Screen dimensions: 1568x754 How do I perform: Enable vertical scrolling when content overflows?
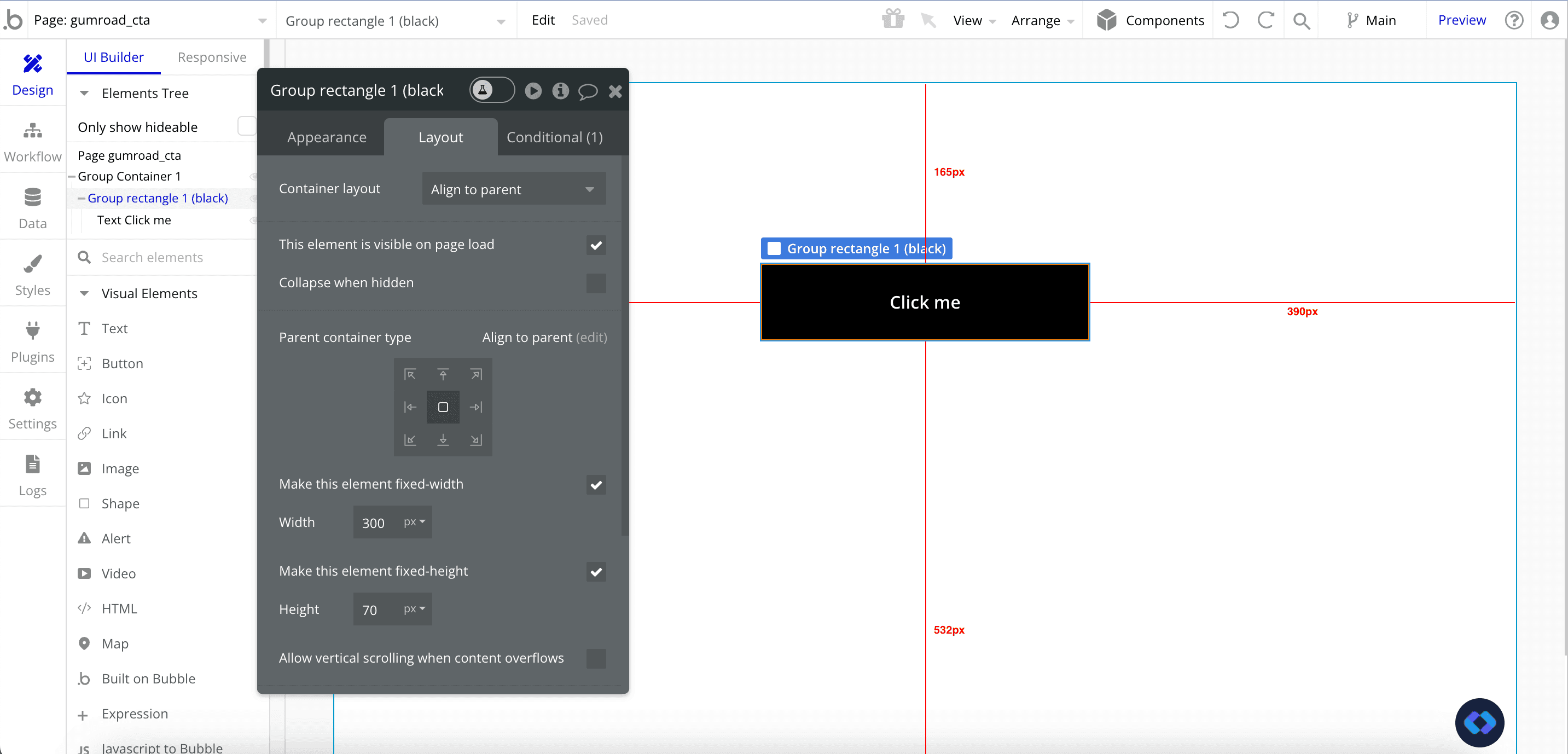pyautogui.click(x=596, y=658)
